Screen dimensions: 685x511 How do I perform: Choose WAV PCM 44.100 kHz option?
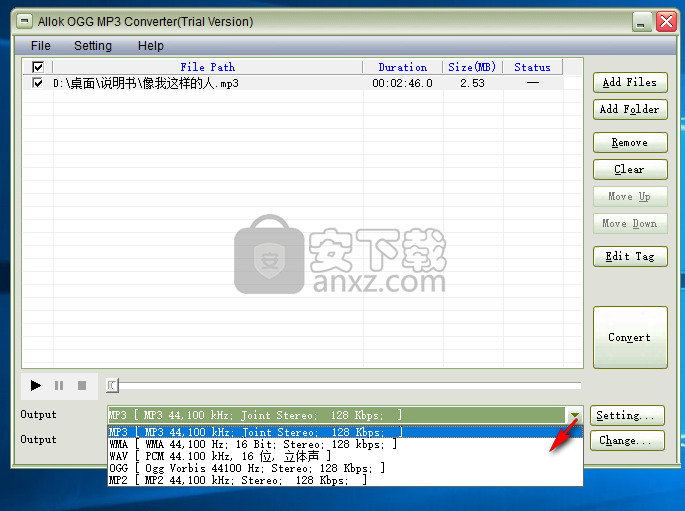(x=345, y=456)
